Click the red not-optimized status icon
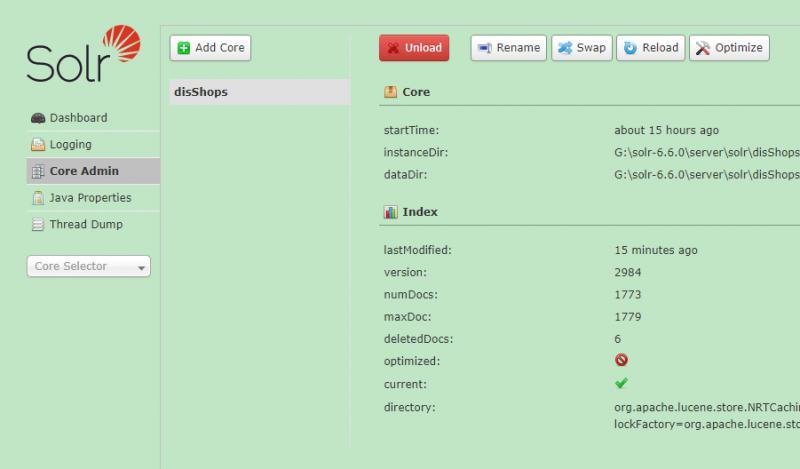The width and height of the screenshot is (800, 469). pos(621,360)
